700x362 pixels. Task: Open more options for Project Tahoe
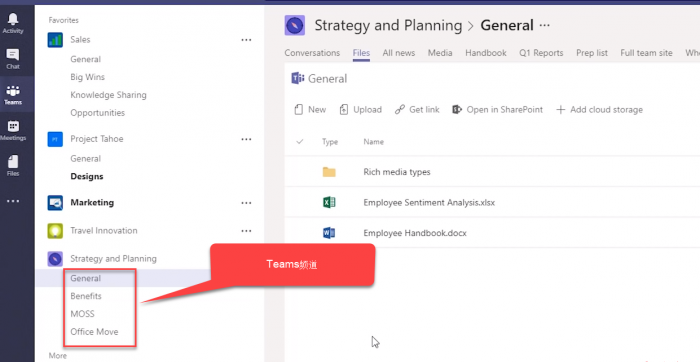pyautogui.click(x=246, y=139)
